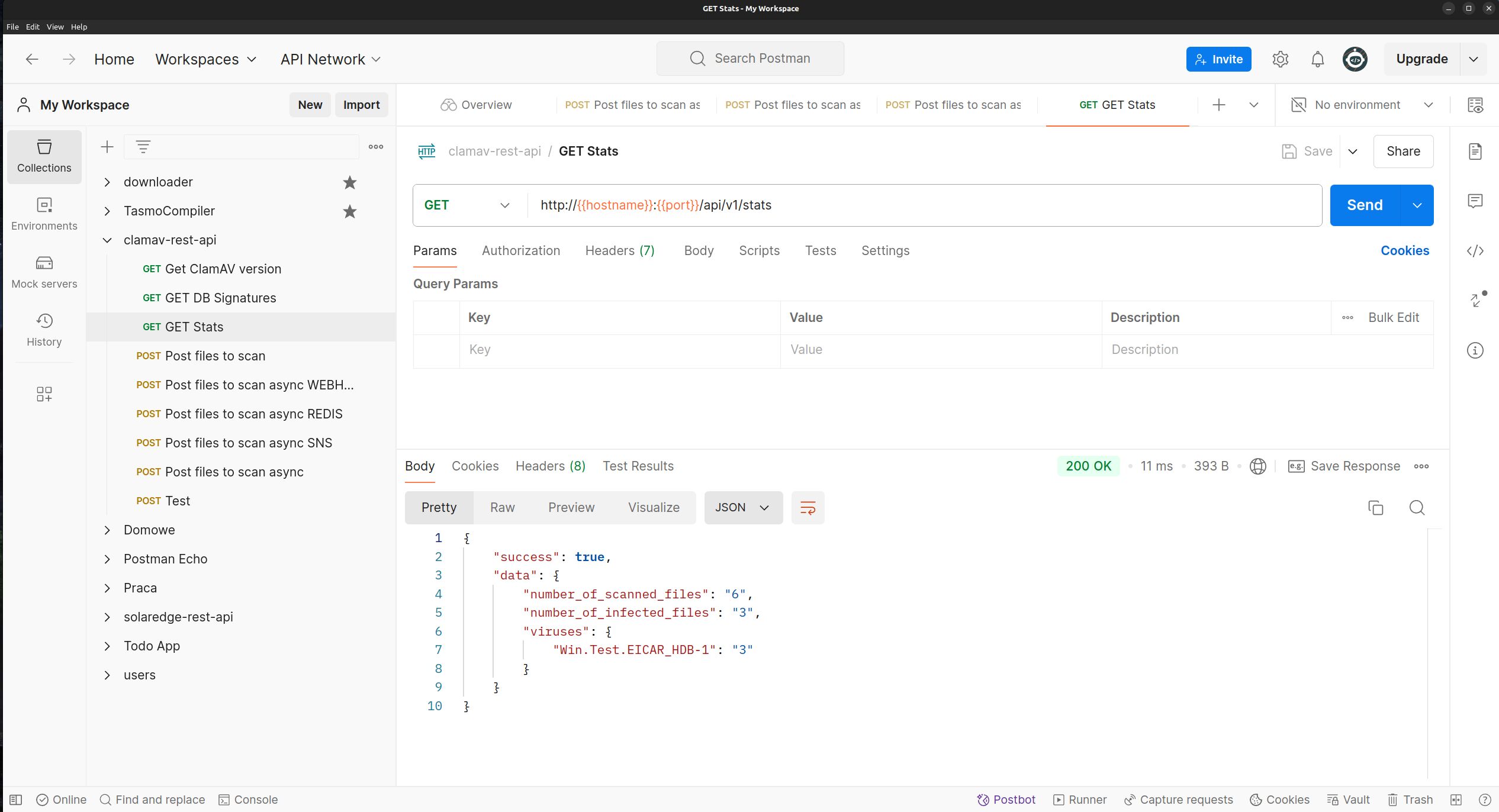Switch to the Raw response view
This screenshot has width=1499, height=812.
pyautogui.click(x=502, y=508)
